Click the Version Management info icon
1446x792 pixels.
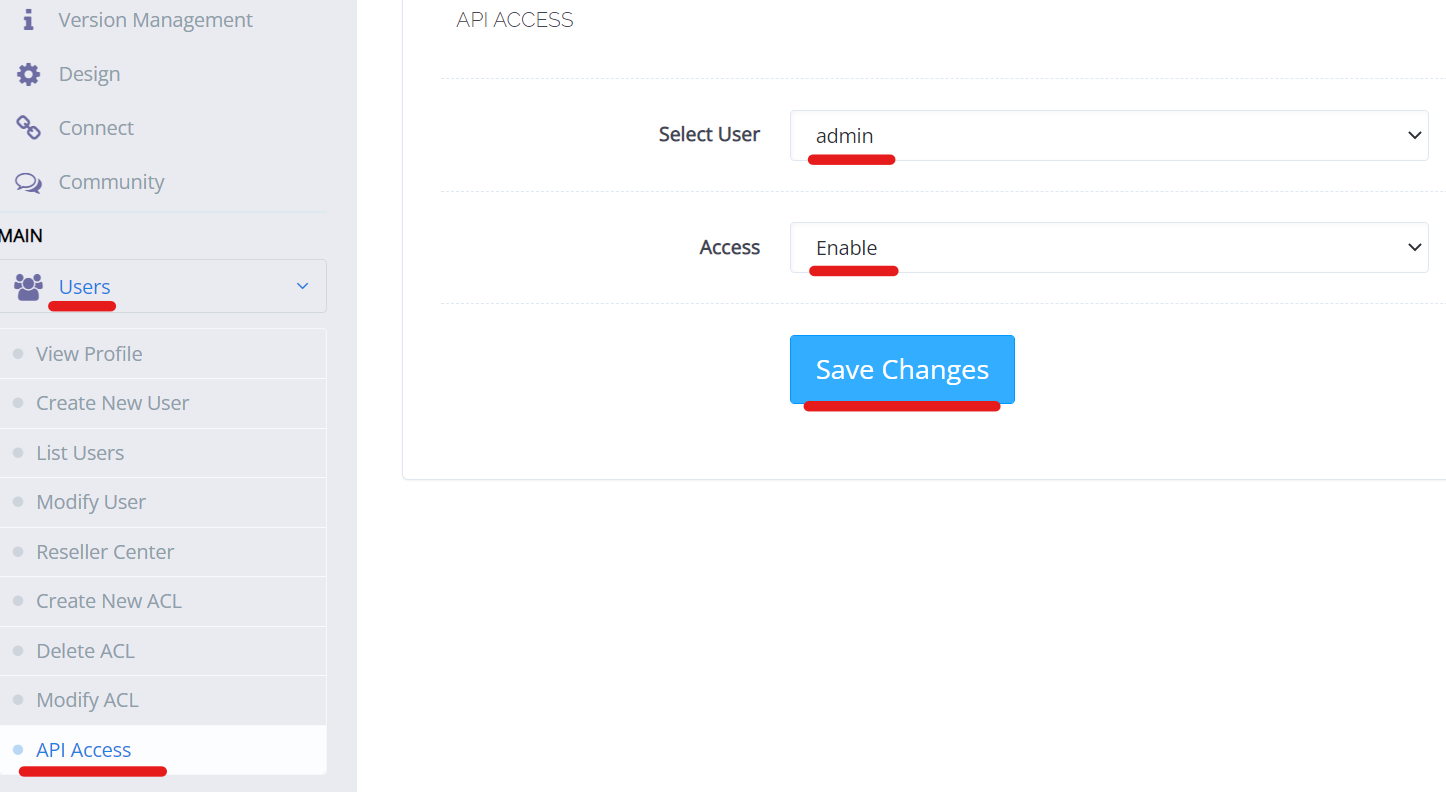click(28, 20)
